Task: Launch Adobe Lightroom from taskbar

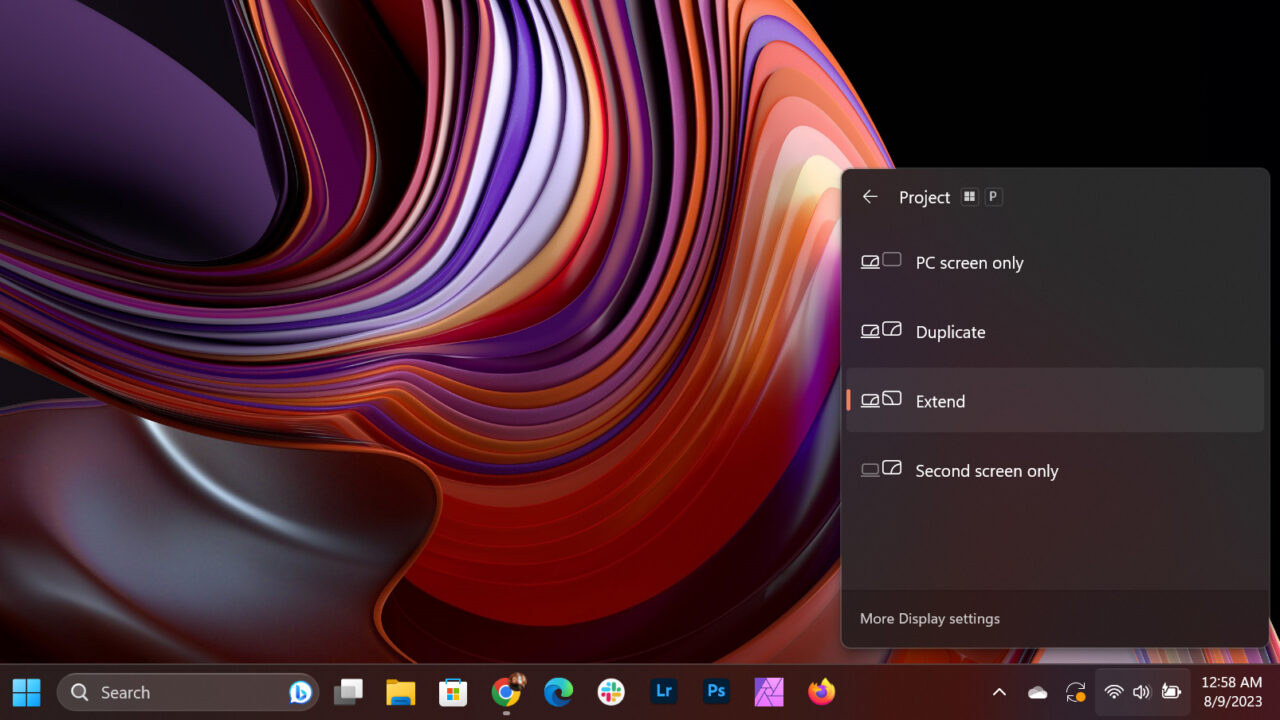Action: 663,692
